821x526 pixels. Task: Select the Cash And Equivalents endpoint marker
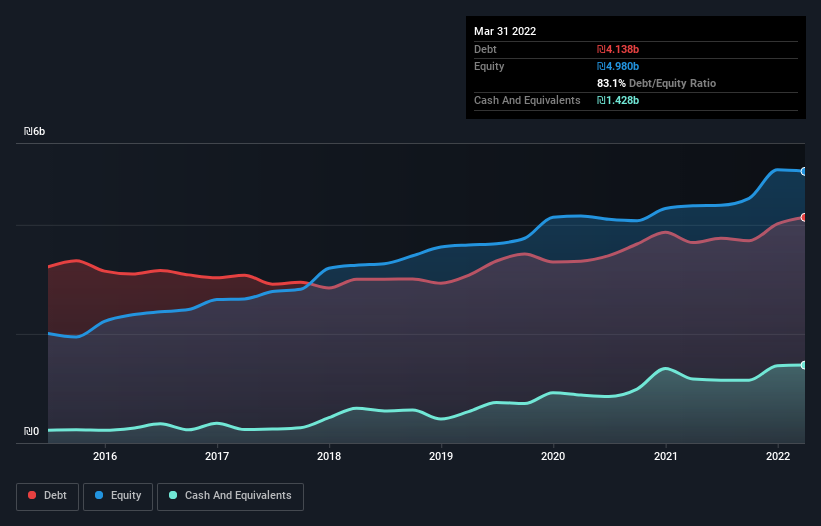[x=804, y=365]
